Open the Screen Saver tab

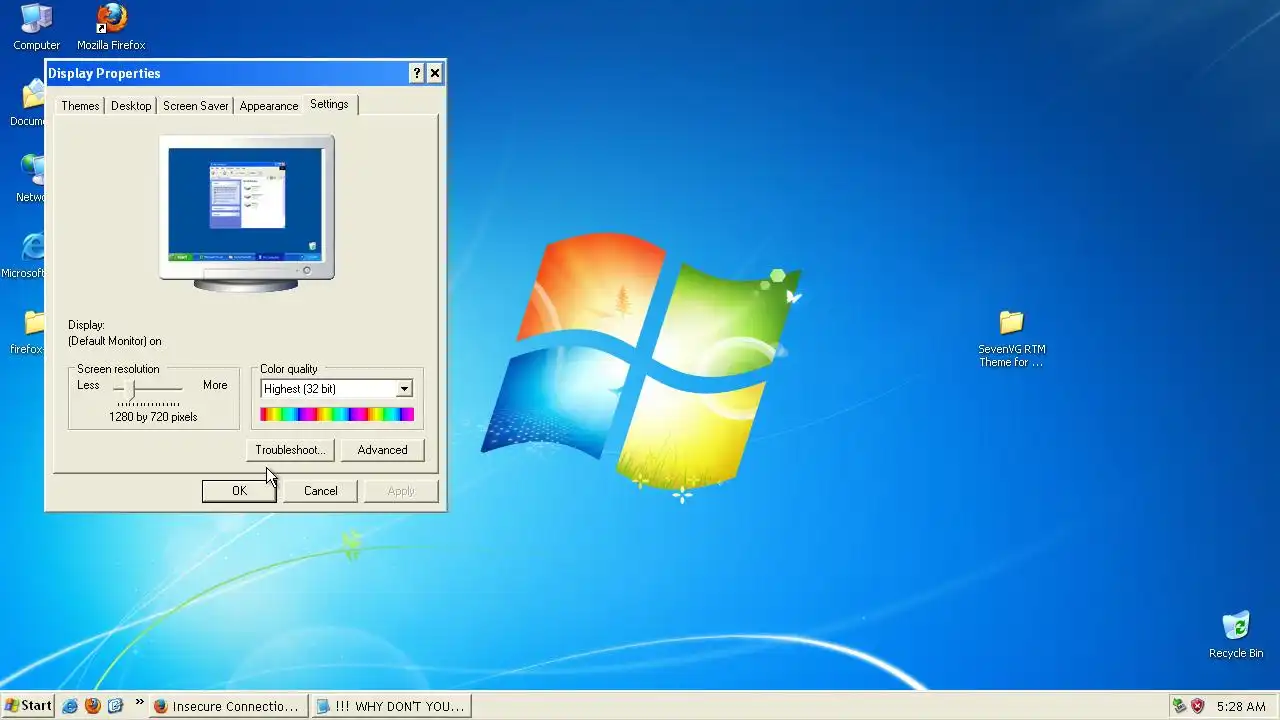[x=196, y=106]
